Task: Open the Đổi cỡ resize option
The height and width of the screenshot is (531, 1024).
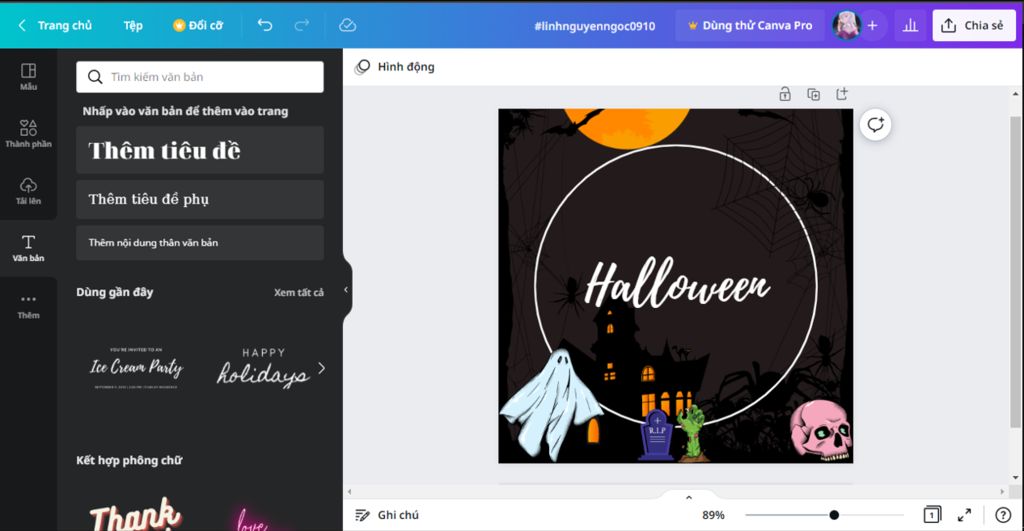Action: pyautogui.click(x=198, y=25)
